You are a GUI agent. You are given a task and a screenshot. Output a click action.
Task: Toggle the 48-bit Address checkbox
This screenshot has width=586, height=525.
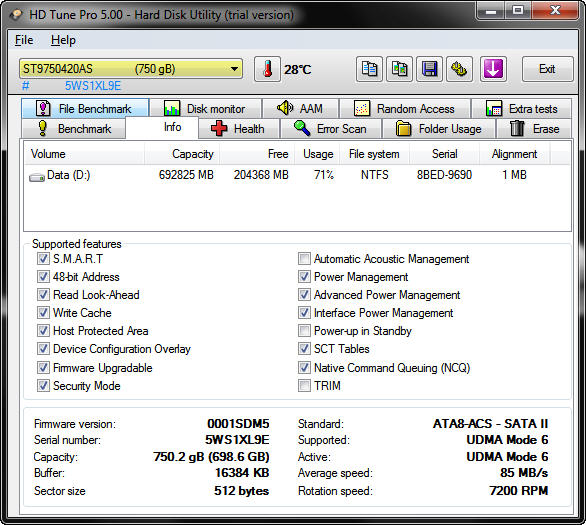[x=43, y=277]
